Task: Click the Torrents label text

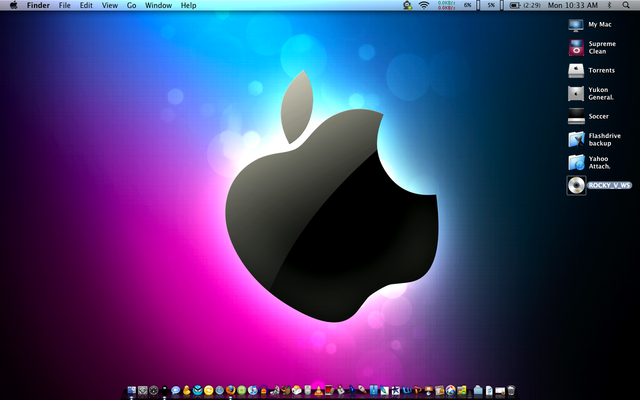Action: [602, 70]
